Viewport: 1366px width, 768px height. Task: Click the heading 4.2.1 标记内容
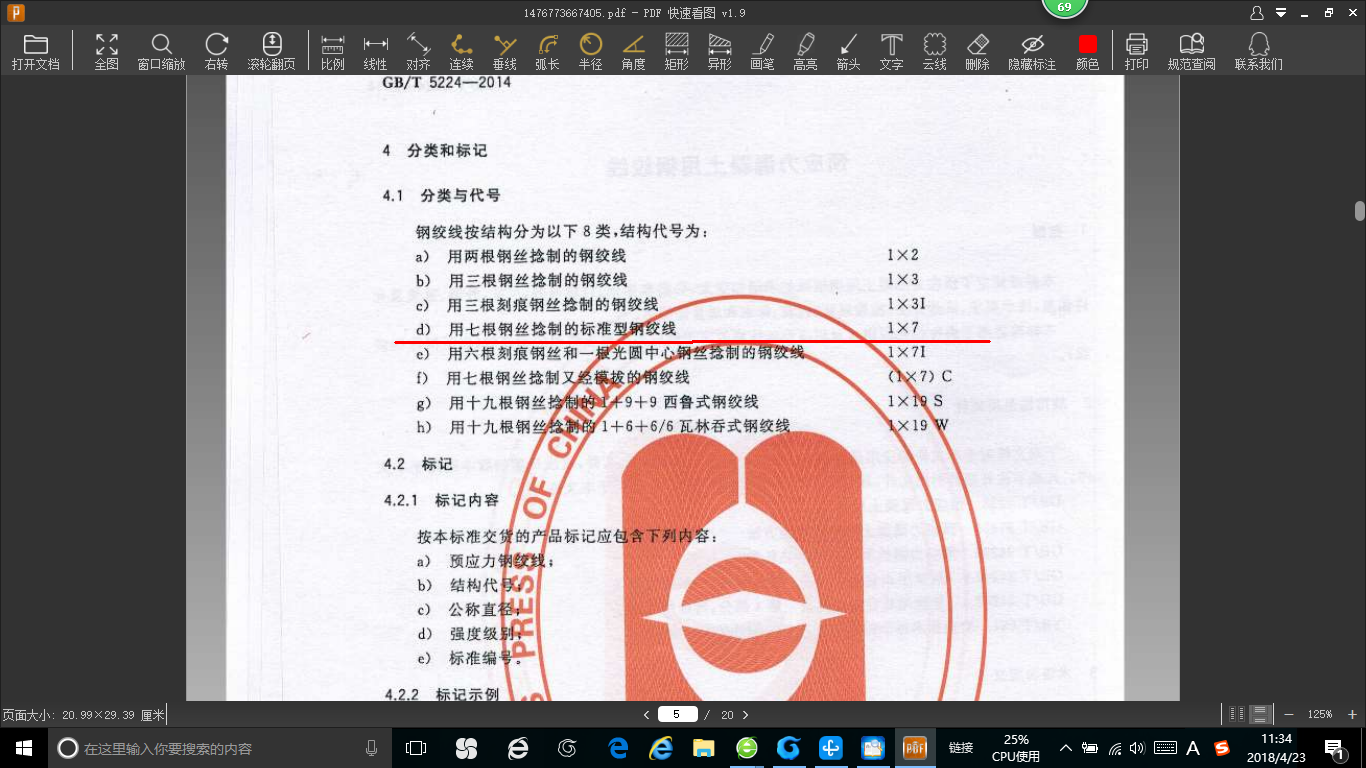[441, 498]
